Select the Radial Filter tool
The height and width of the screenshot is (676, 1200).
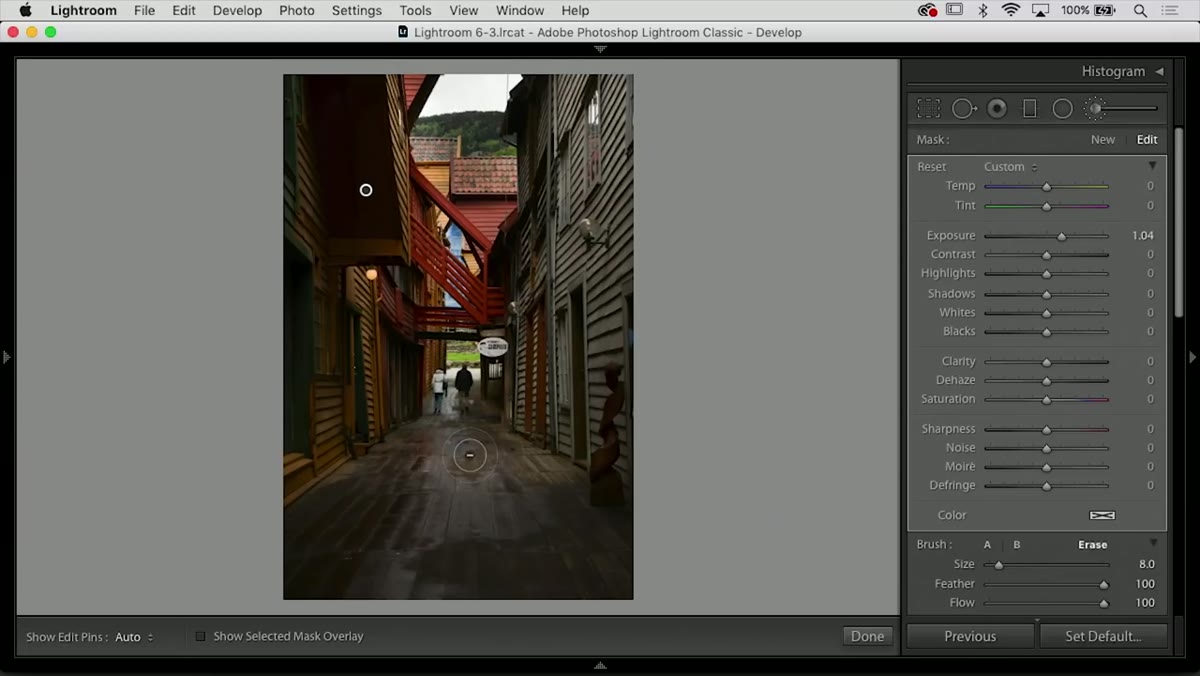(1063, 108)
